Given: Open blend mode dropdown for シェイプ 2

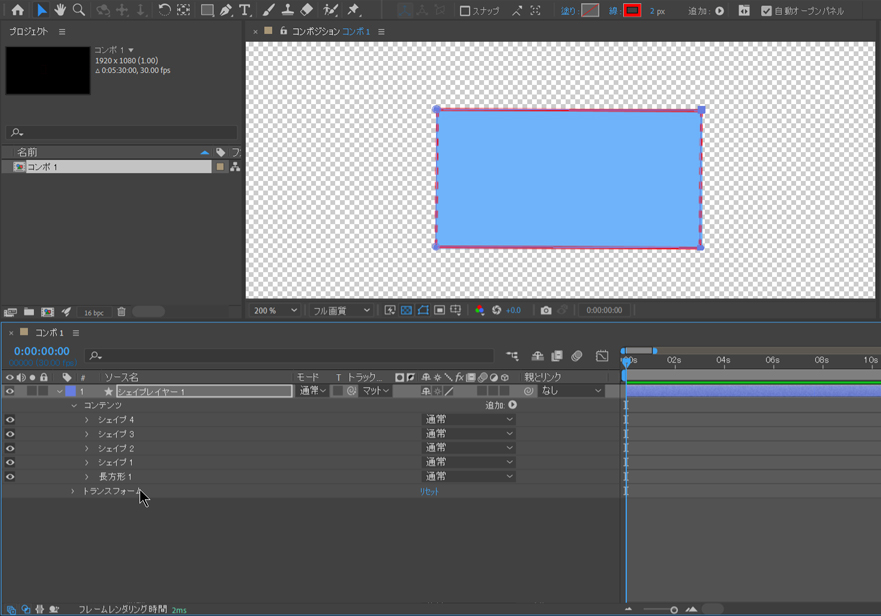Looking at the screenshot, I should (468, 449).
